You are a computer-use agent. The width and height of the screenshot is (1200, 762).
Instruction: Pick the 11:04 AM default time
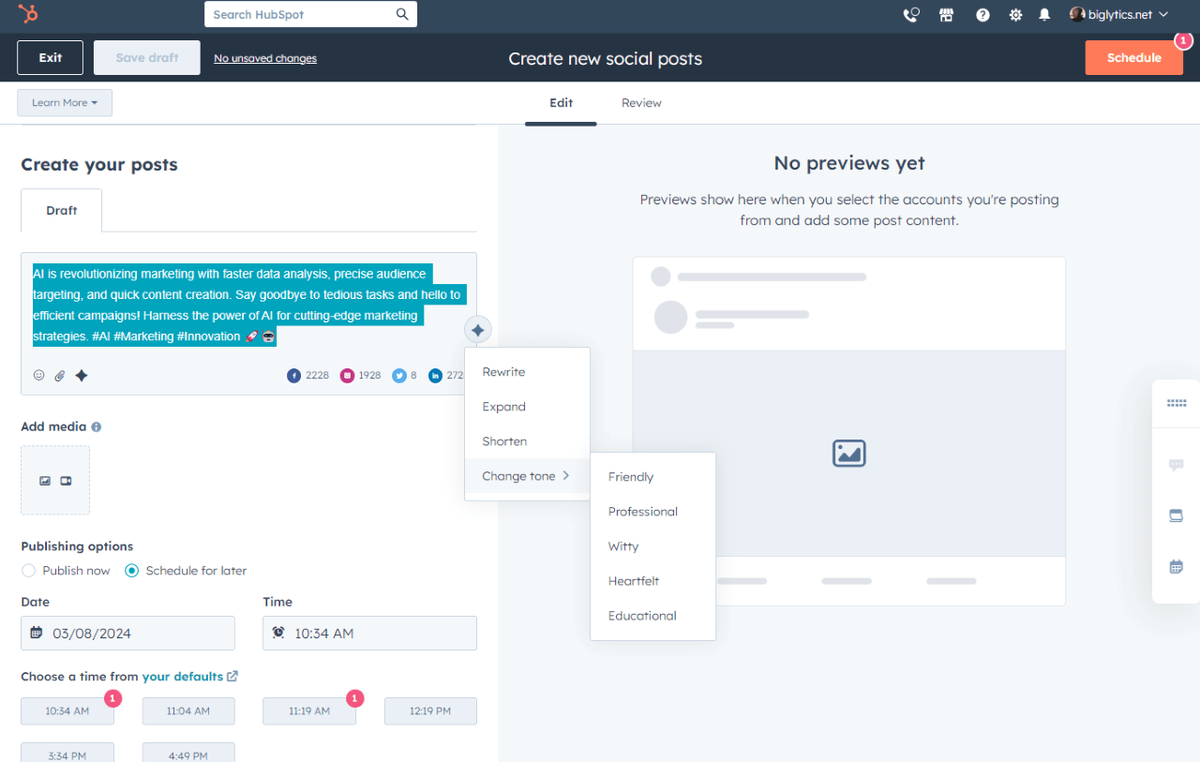tap(188, 711)
